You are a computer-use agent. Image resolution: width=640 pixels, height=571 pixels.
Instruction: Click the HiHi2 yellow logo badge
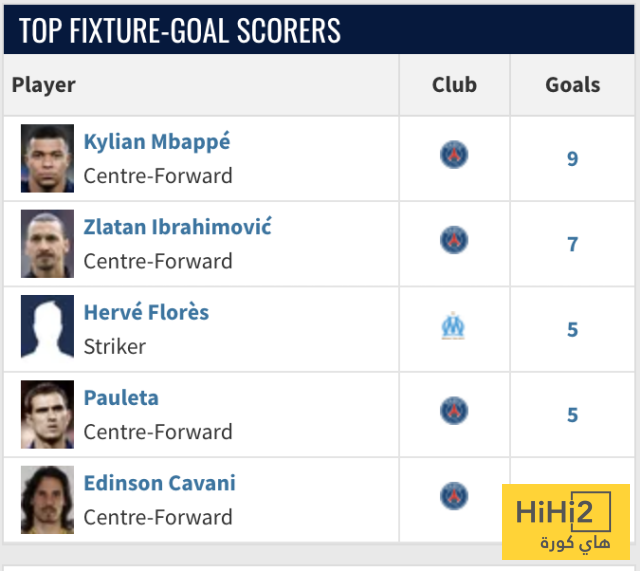pyautogui.click(x=566, y=522)
